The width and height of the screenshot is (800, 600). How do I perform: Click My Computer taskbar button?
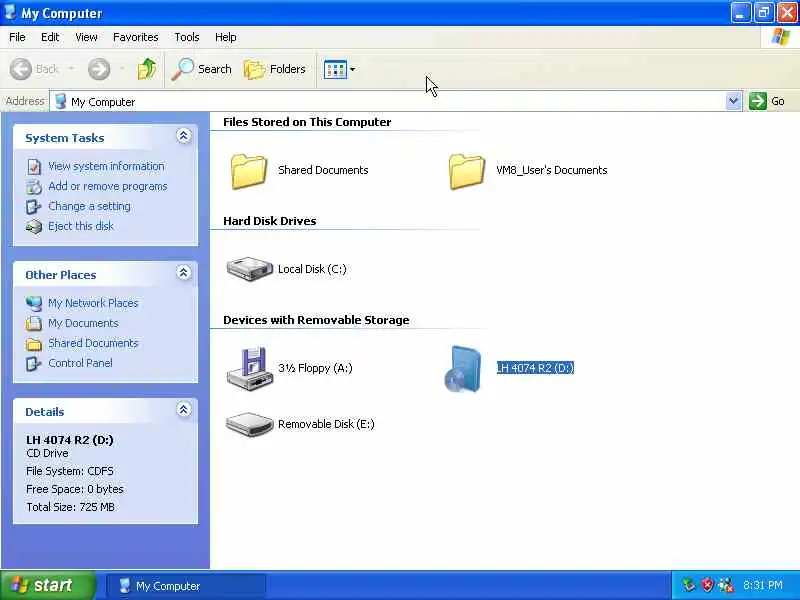click(187, 586)
